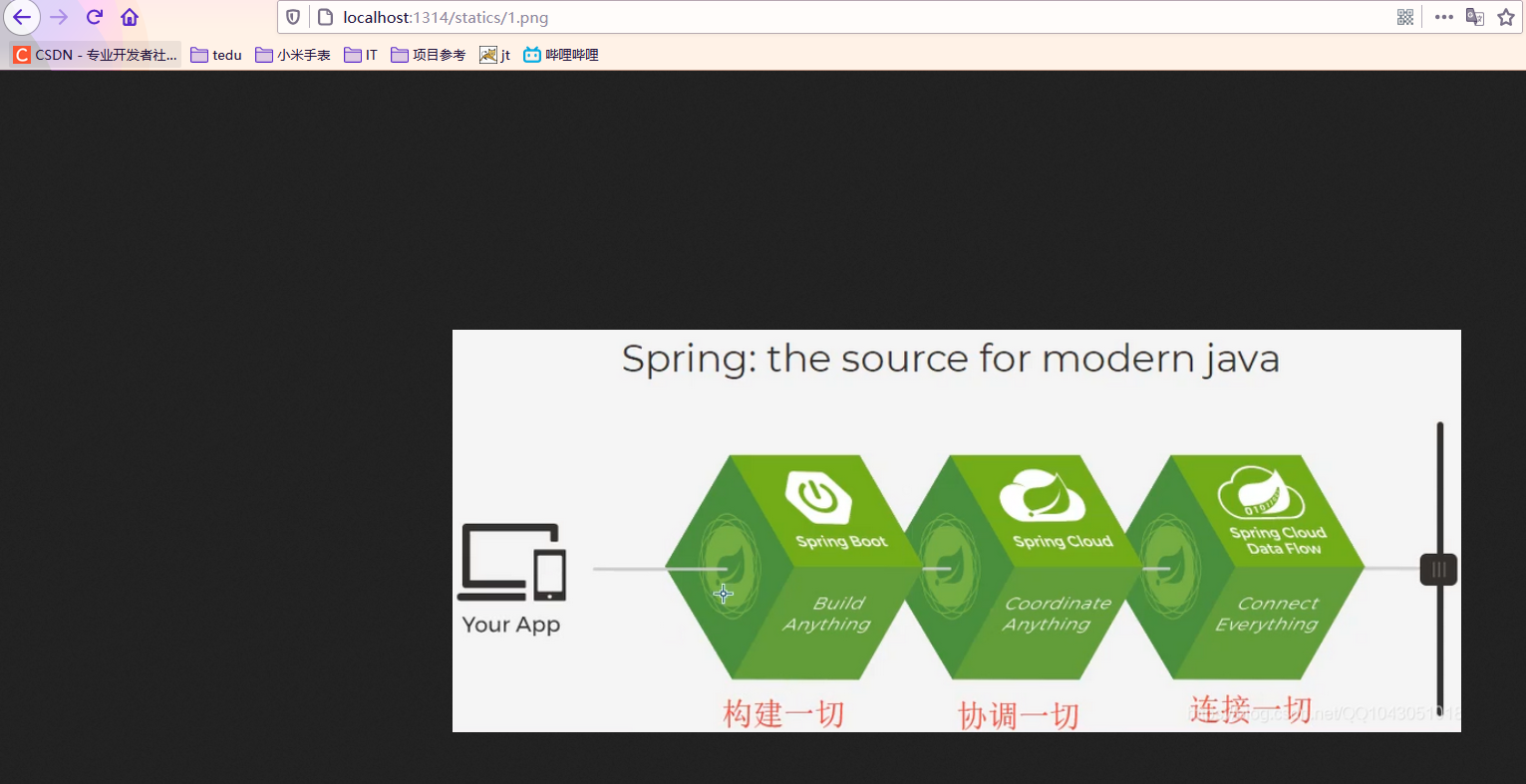Translate this page icon
This screenshot has width=1526, height=784.
1475,17
